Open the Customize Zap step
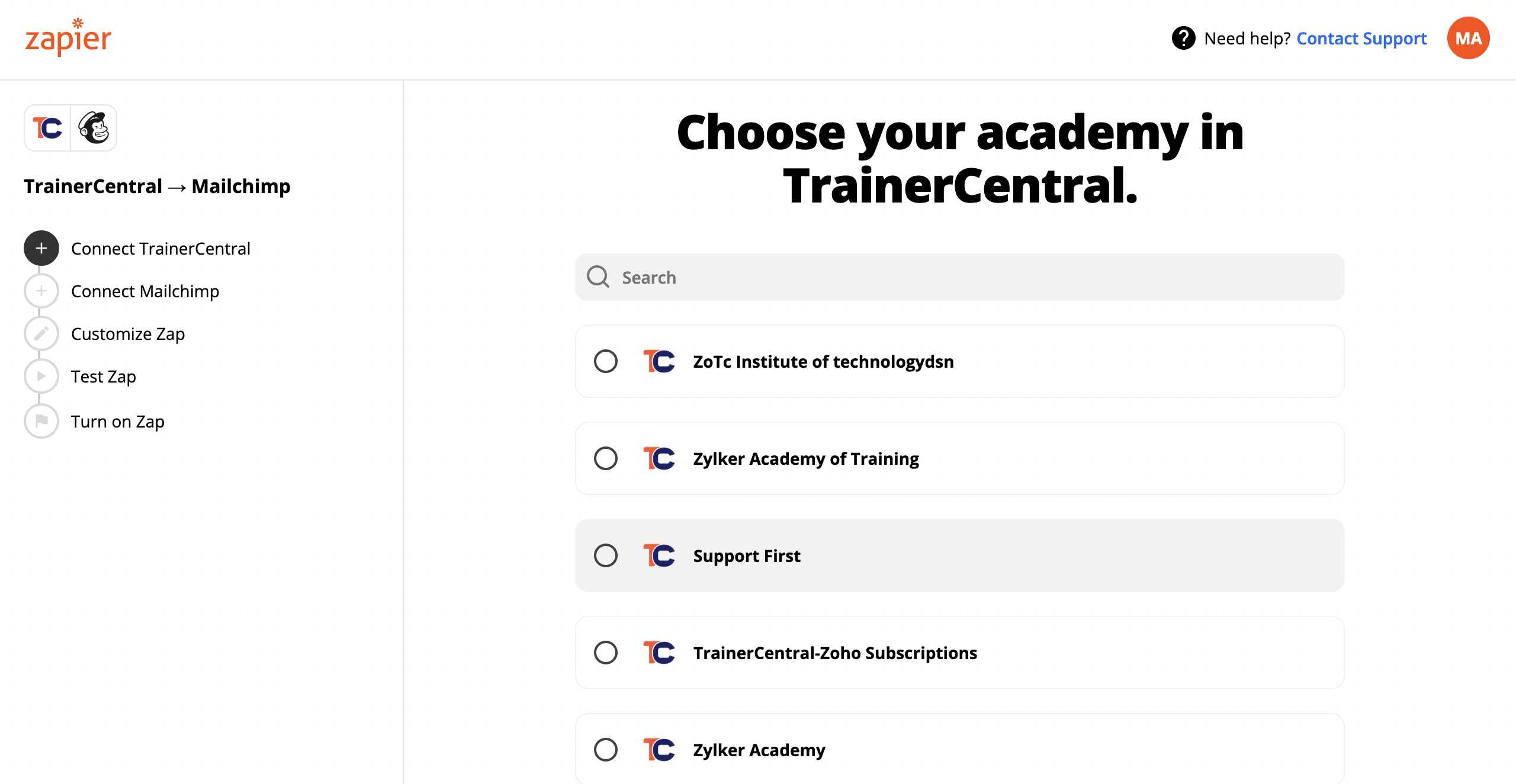Screen dimensions: 1516x784 click(128, 334)
